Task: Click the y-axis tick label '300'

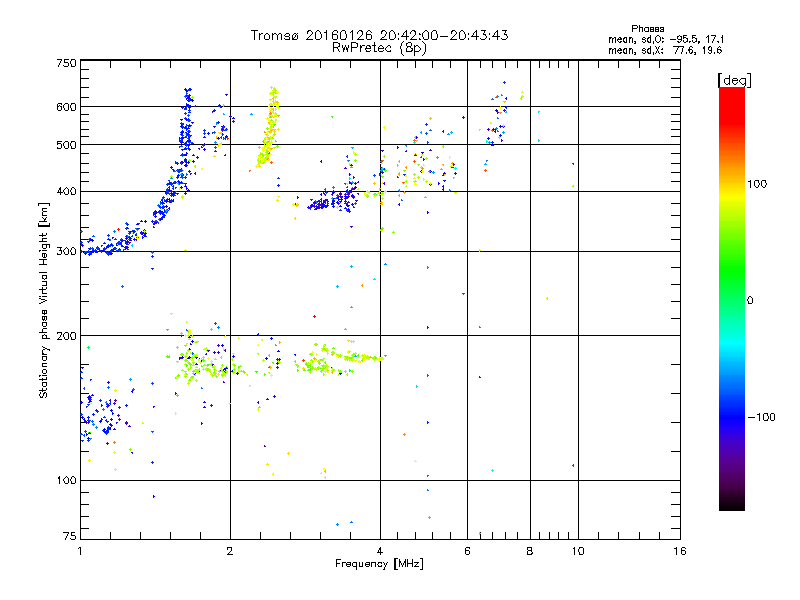Action: [x=66, y=251]
